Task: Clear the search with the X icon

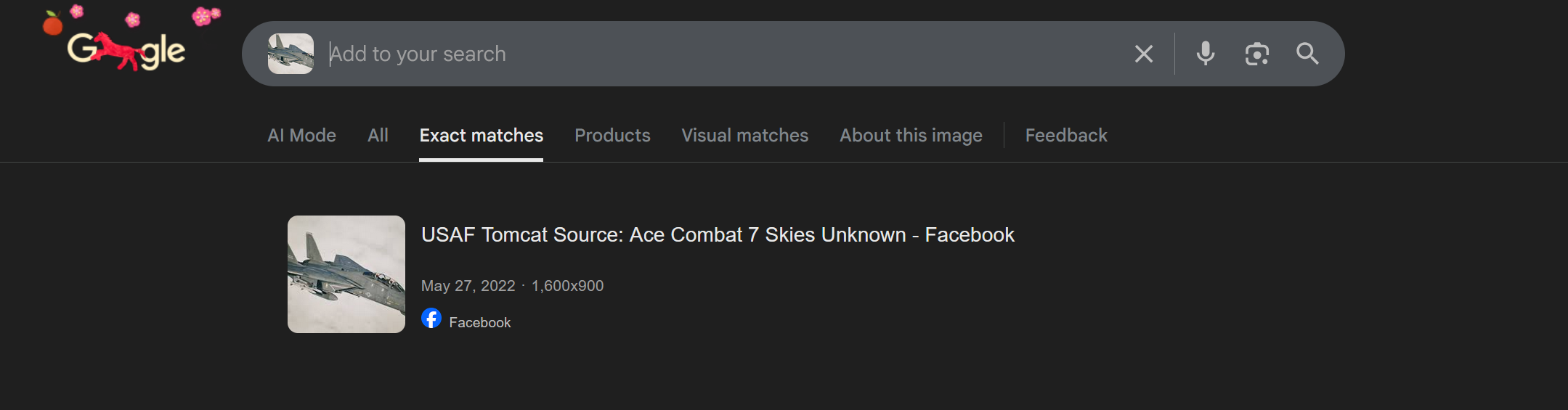Action: [1143, 54]
